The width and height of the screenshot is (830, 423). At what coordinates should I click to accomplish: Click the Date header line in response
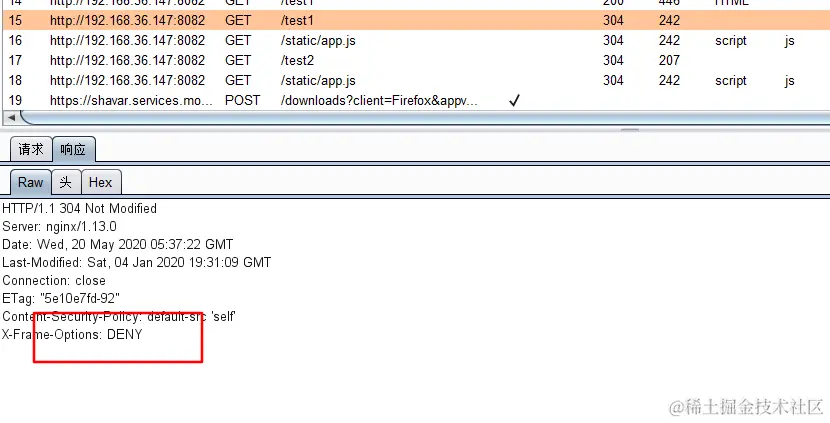point(118,245)
